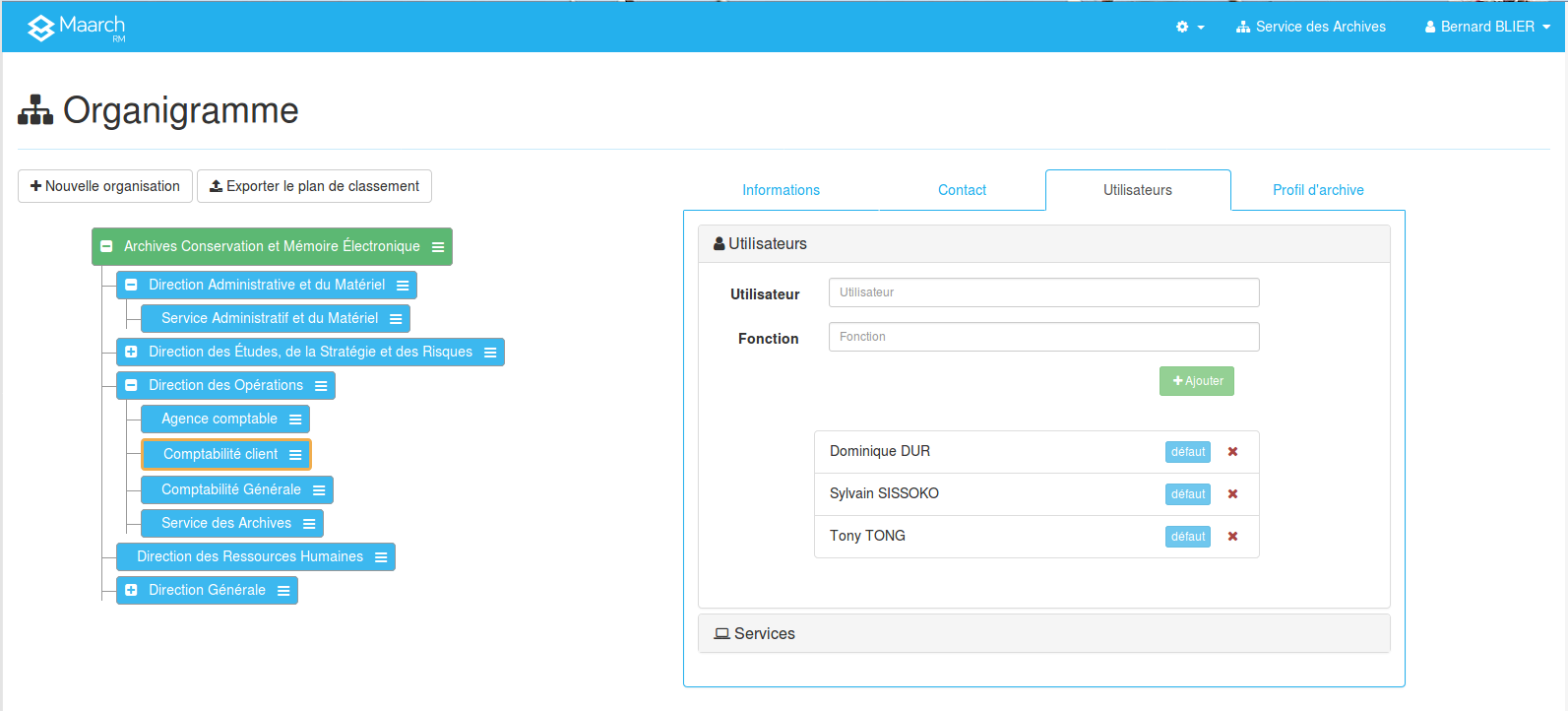Click the Dominique DUR name

pos(879,451)
